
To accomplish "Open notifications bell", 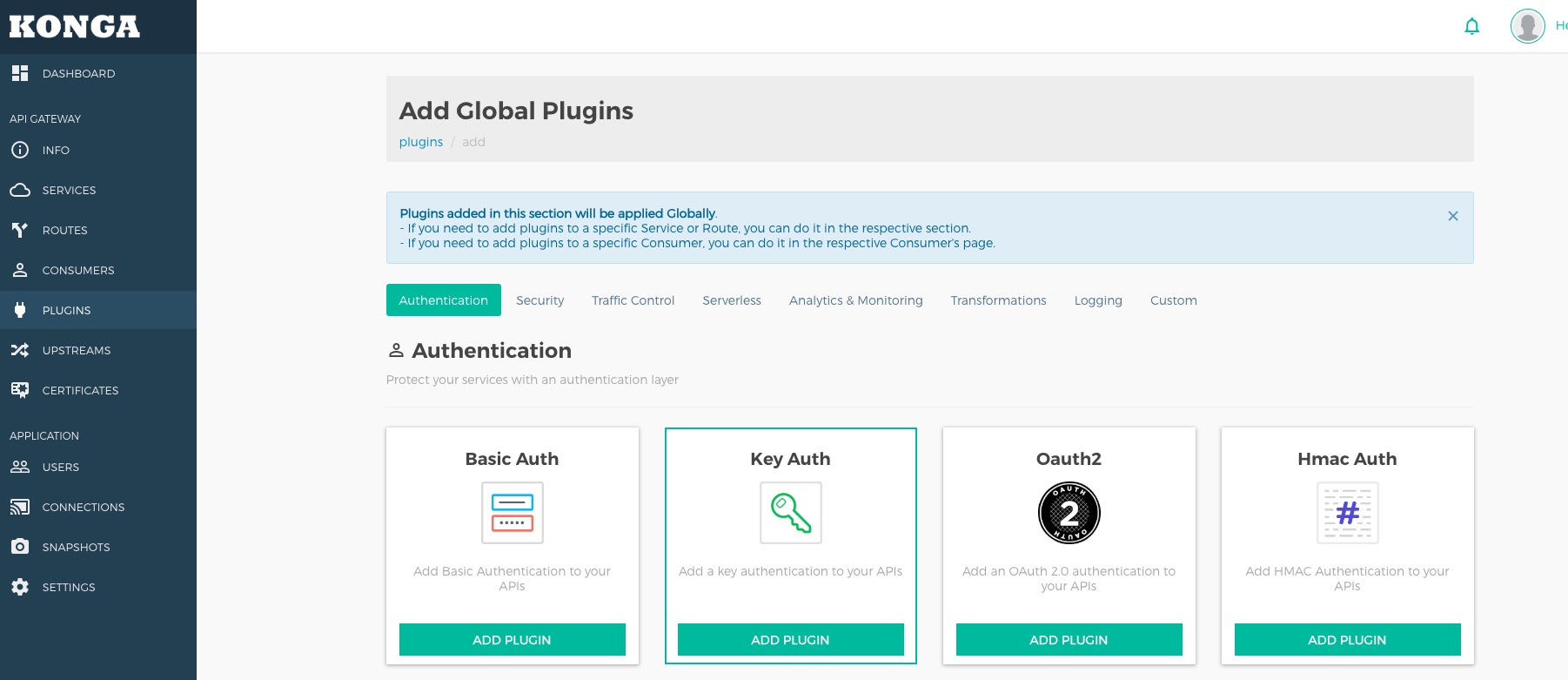I will [1472, 26].
